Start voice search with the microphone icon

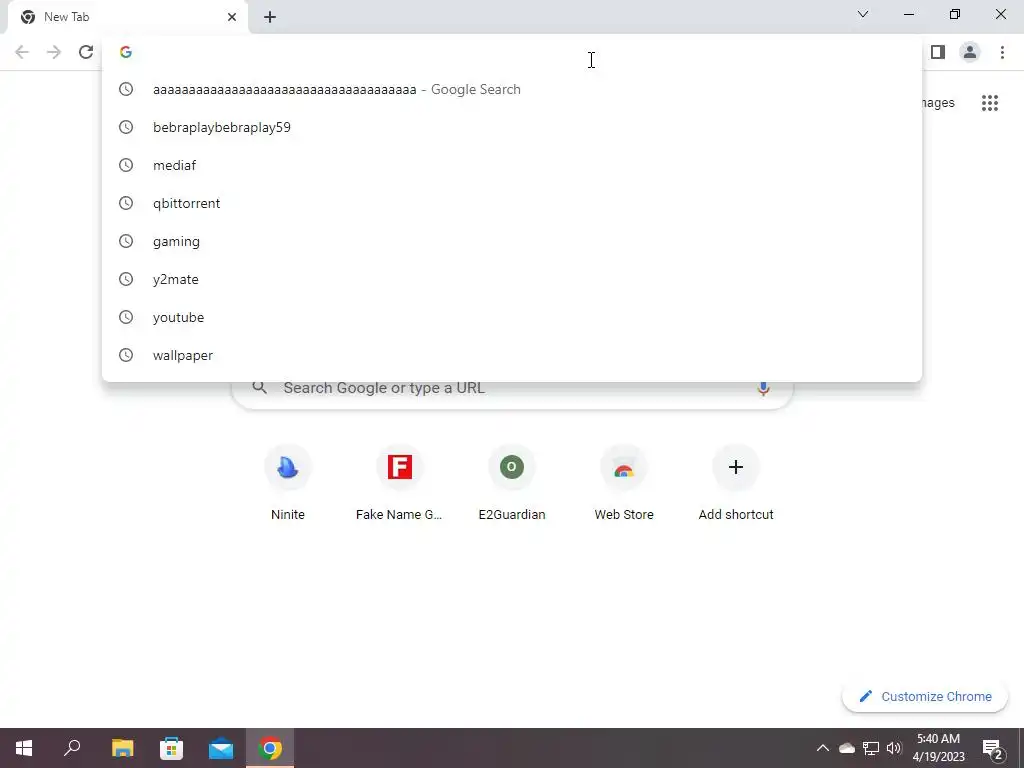763,388
